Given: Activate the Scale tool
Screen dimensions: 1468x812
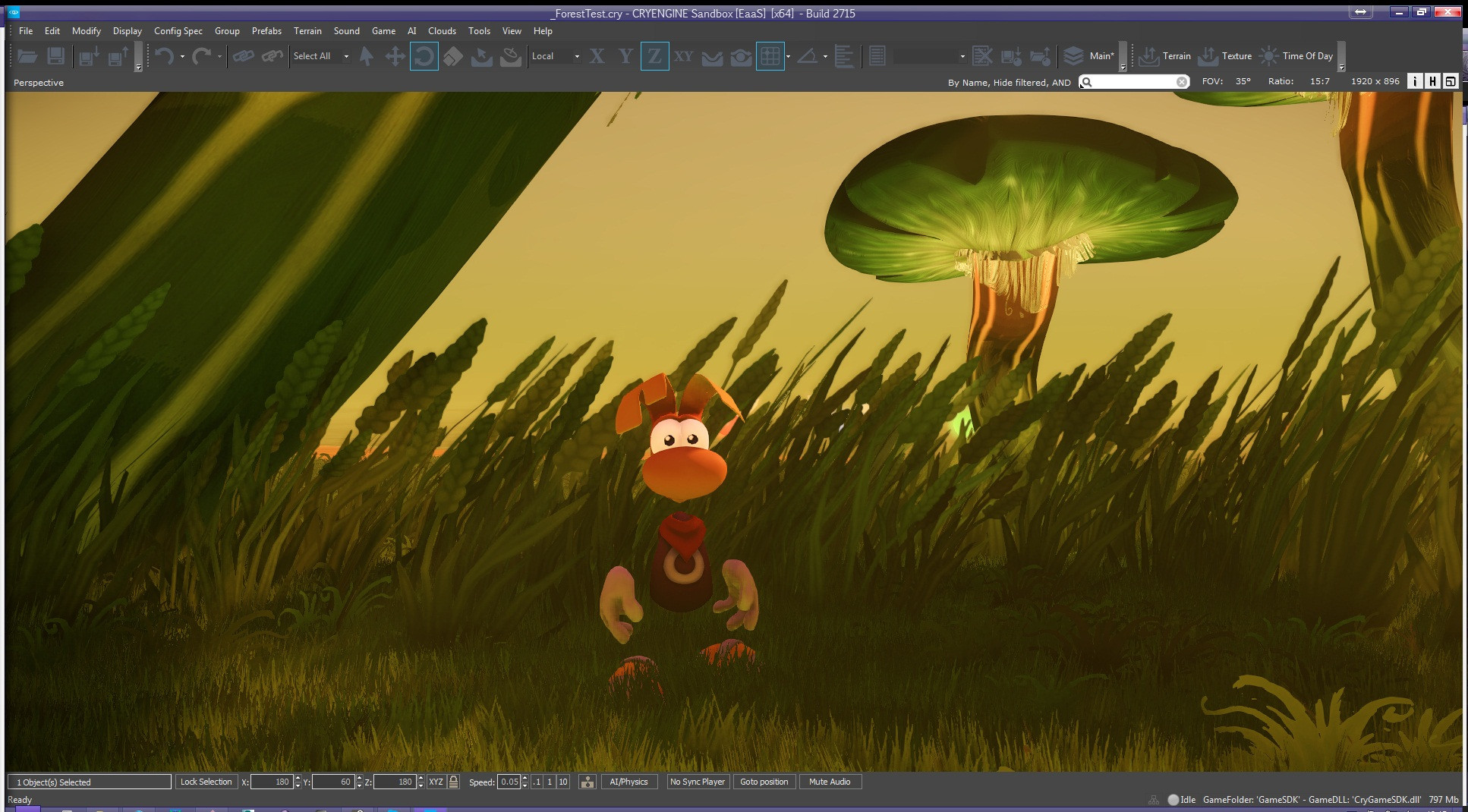Looking at the screenshot, I should point(453,56).
